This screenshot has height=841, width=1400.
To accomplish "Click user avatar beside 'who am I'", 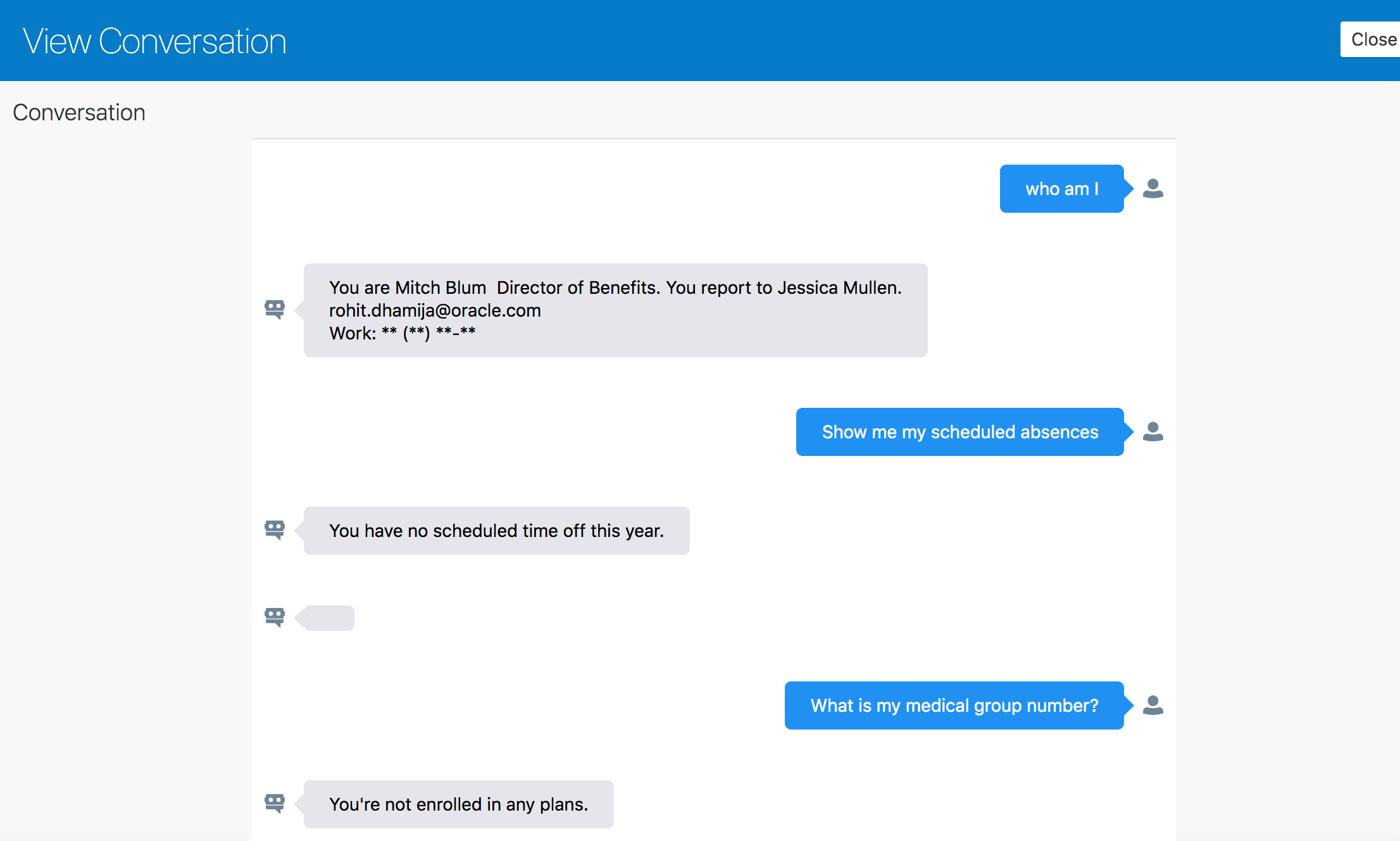I will click(x=1153, y=188).
